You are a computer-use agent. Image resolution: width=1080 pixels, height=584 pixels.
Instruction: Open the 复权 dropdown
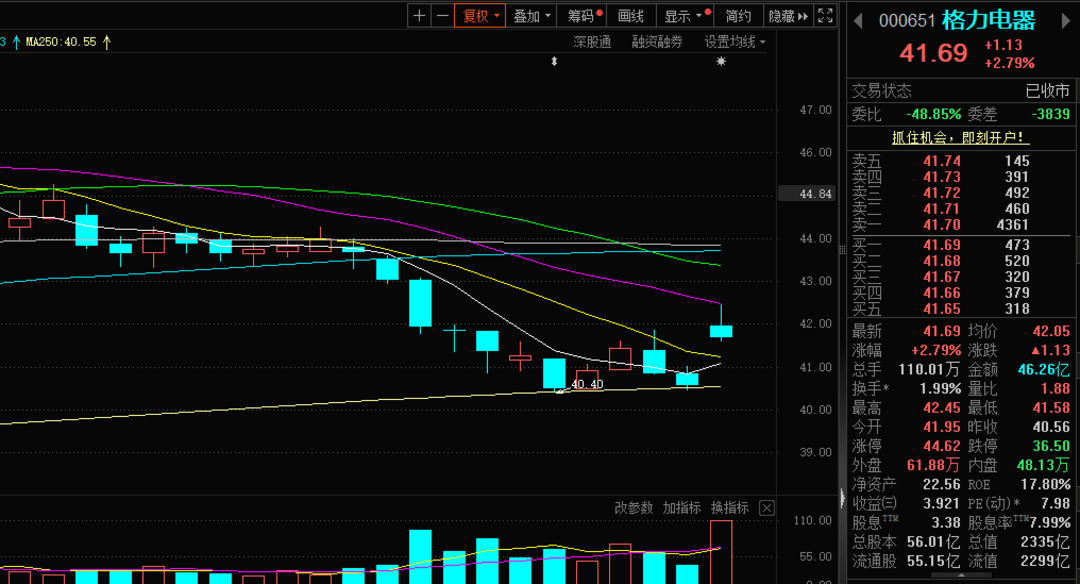point(480,16)
